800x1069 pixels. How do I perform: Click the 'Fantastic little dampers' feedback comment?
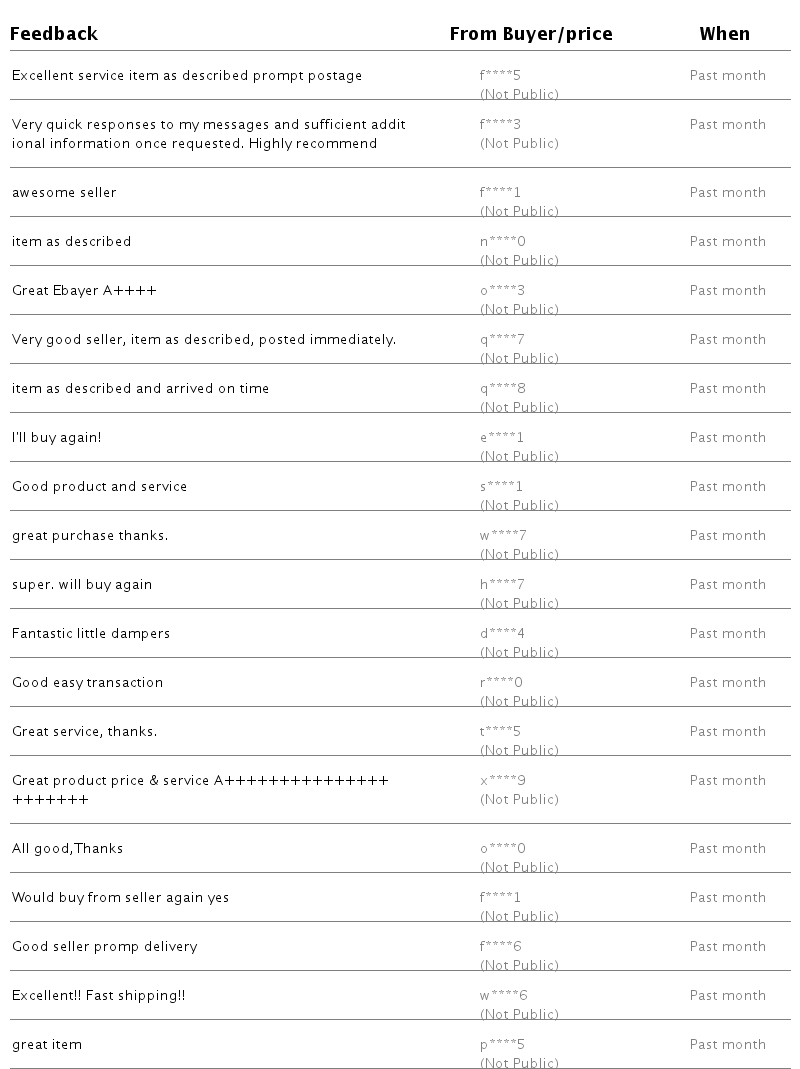pos(91,633)
